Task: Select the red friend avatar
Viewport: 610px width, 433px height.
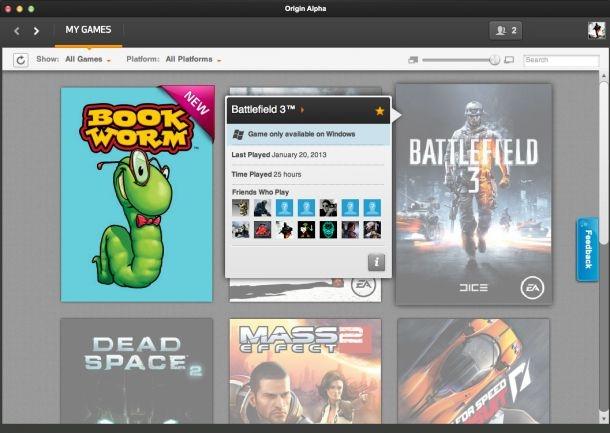Action: tap(263, 230)
